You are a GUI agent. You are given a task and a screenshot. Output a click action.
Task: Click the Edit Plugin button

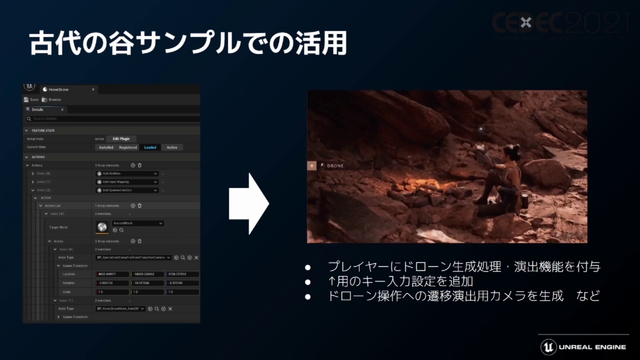point(121,139)
